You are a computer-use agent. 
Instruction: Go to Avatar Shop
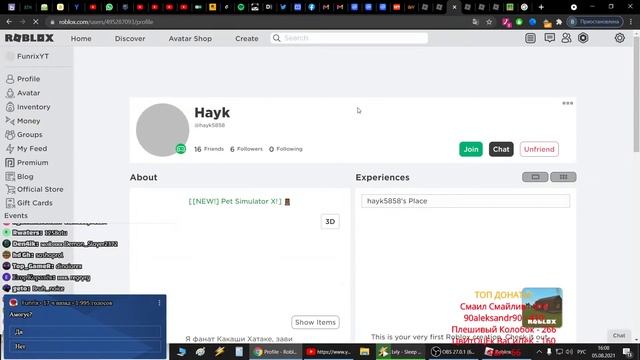pyautogui.click(x=190, y=38)
